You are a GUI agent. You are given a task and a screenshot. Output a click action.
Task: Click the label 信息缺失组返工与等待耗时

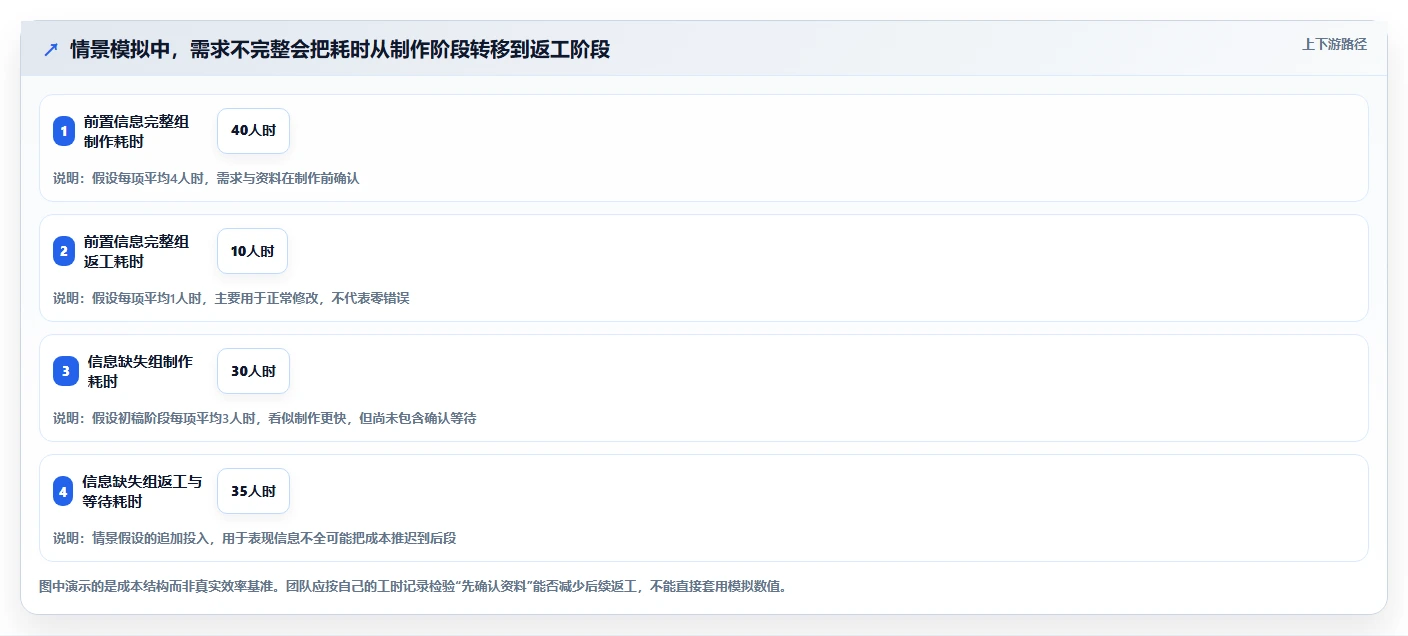pos(142,491)
